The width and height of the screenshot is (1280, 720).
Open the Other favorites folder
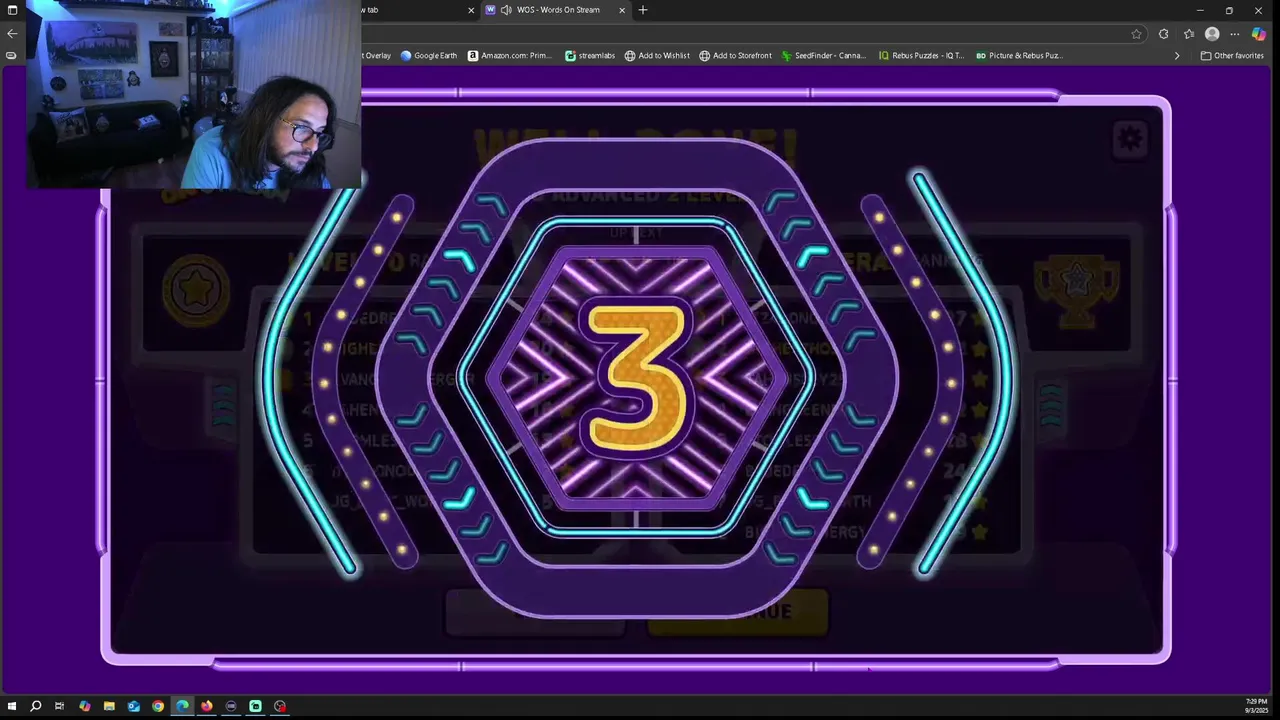pos(1232,56)
